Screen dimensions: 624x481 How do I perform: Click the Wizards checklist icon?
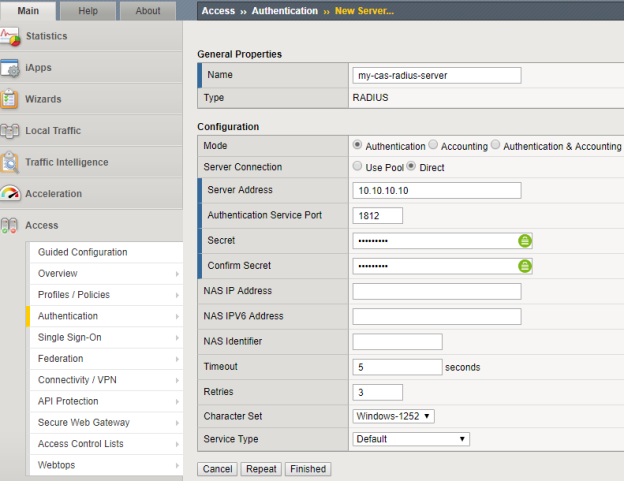tap(11, 100)
